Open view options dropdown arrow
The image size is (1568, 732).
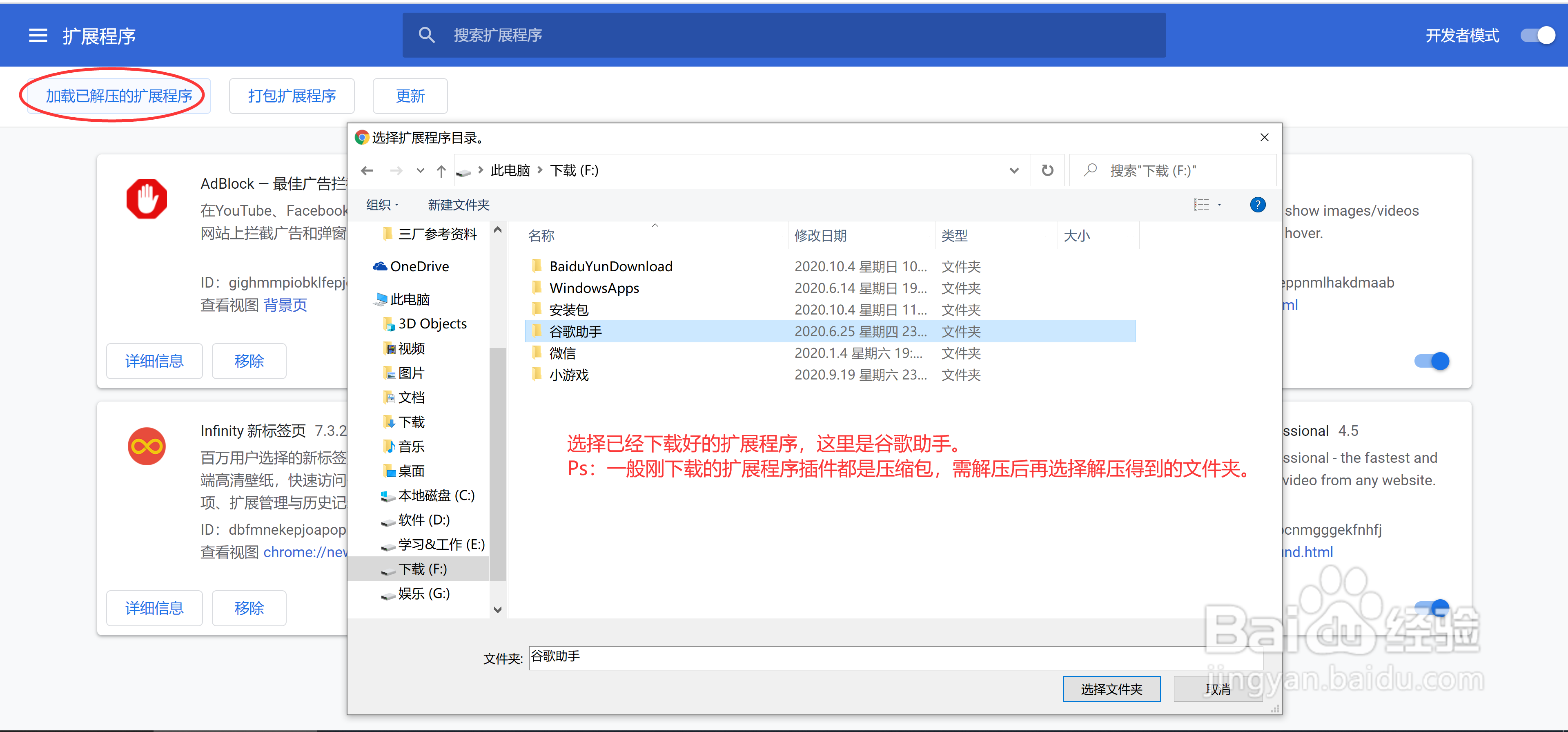[x=1219, y=205]
